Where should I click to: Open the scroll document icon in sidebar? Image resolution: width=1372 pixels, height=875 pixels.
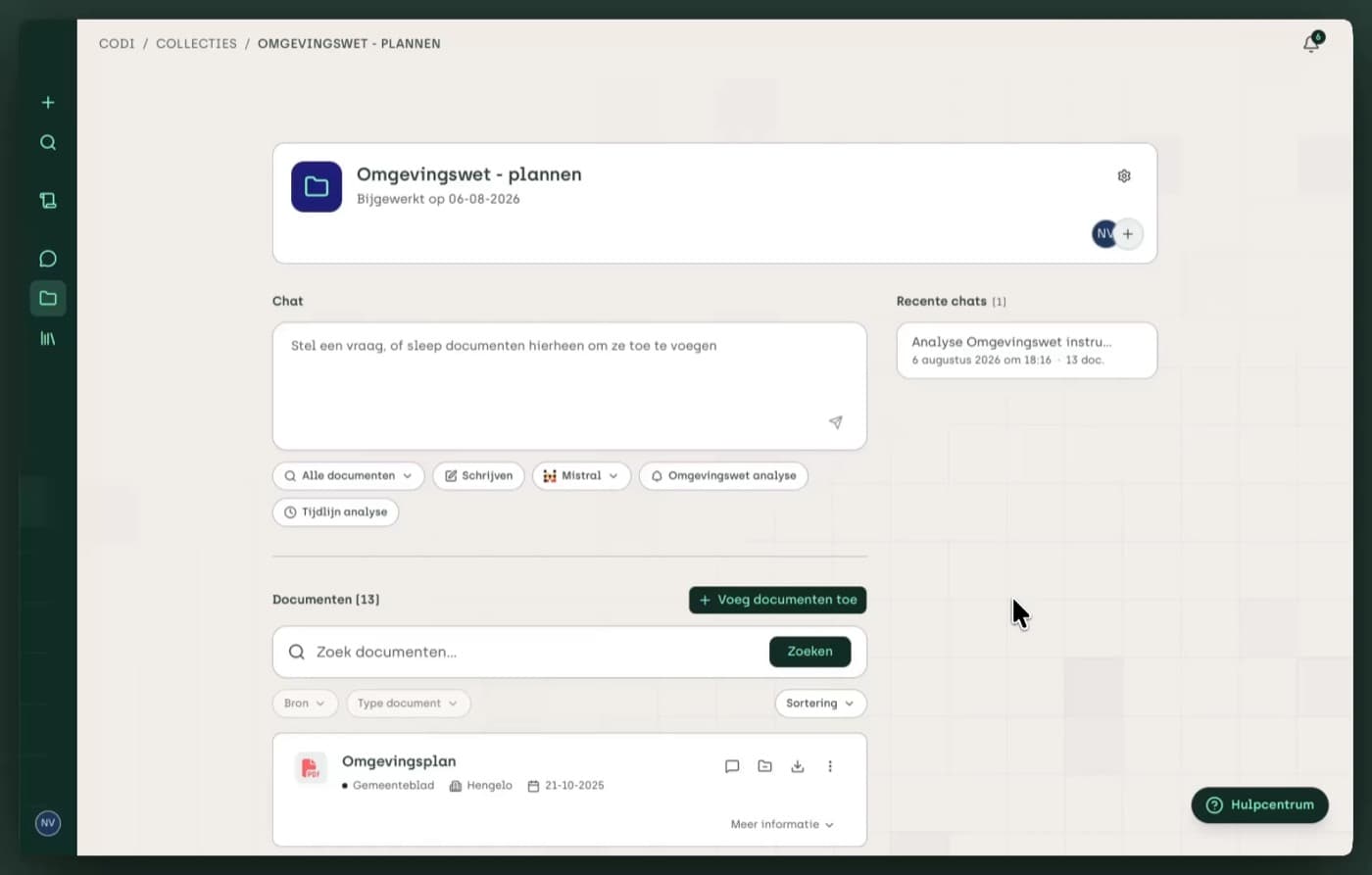tap(48, 201)
